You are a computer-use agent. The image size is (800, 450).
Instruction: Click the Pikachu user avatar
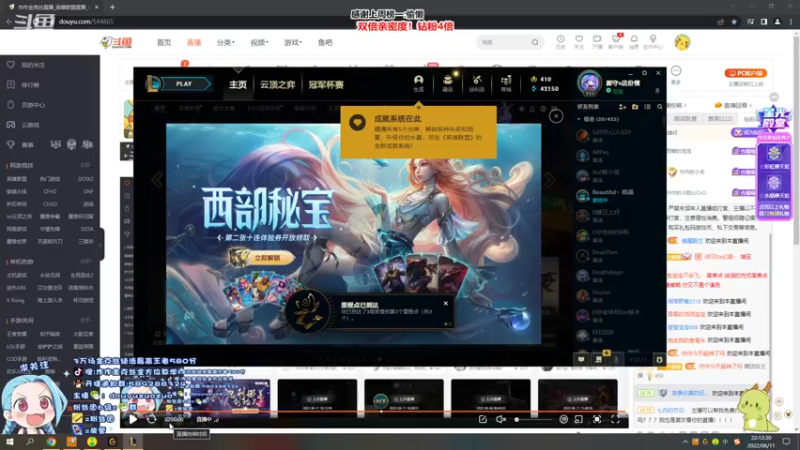(x=682, y=42)
